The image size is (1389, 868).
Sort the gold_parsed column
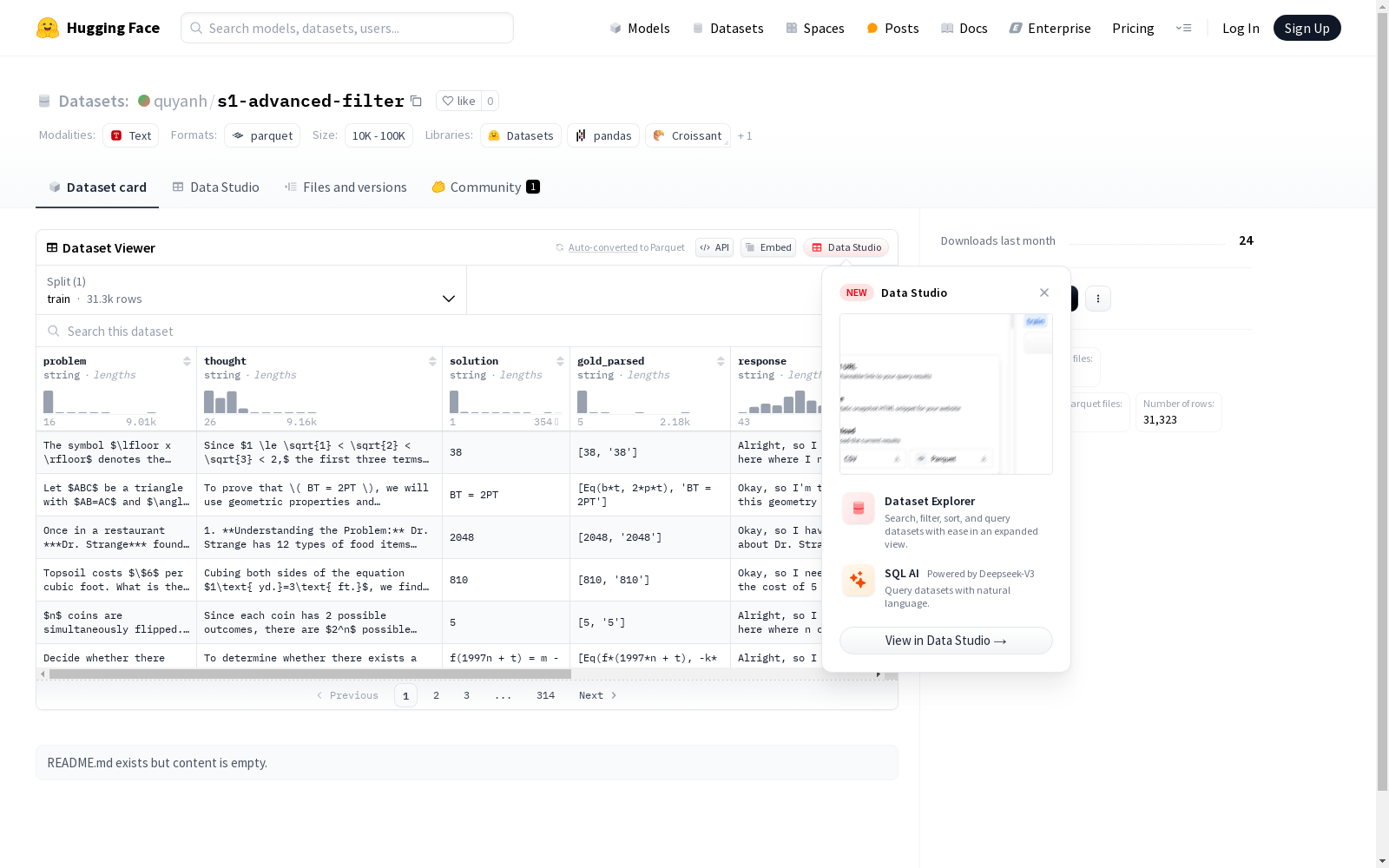tap(721, 361)
